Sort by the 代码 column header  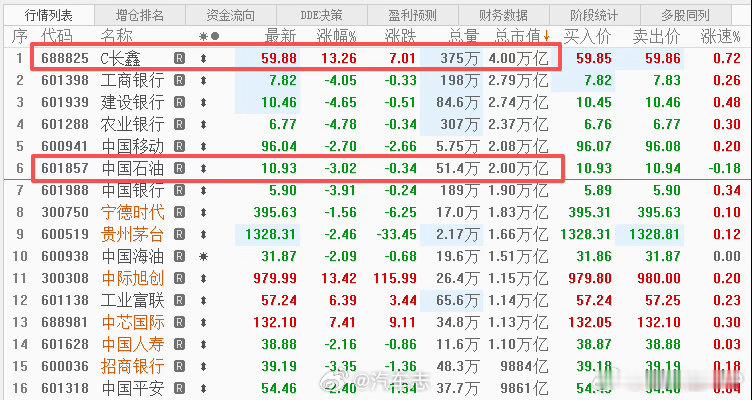[x=56, y=36]
